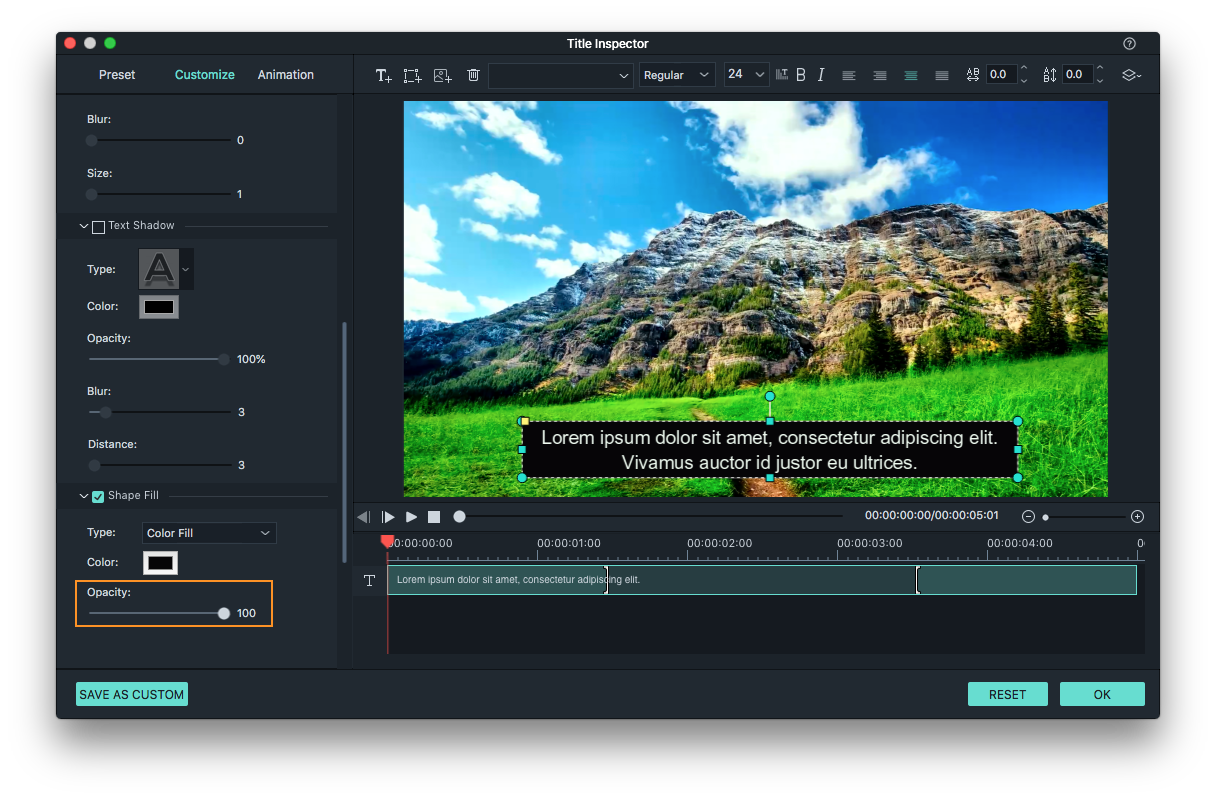Toggle bold text formatting
The height and width of the screenshot is (799, 1216).
pyautogui.click(x=801, y=75)
